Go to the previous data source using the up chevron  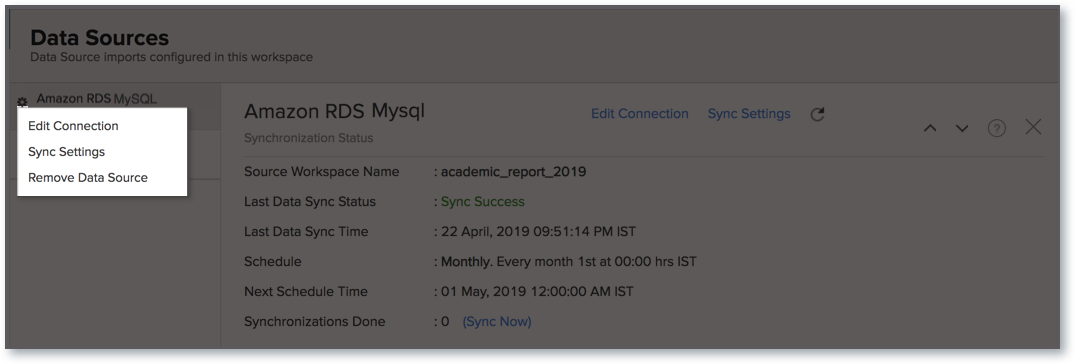click(930, 128)
